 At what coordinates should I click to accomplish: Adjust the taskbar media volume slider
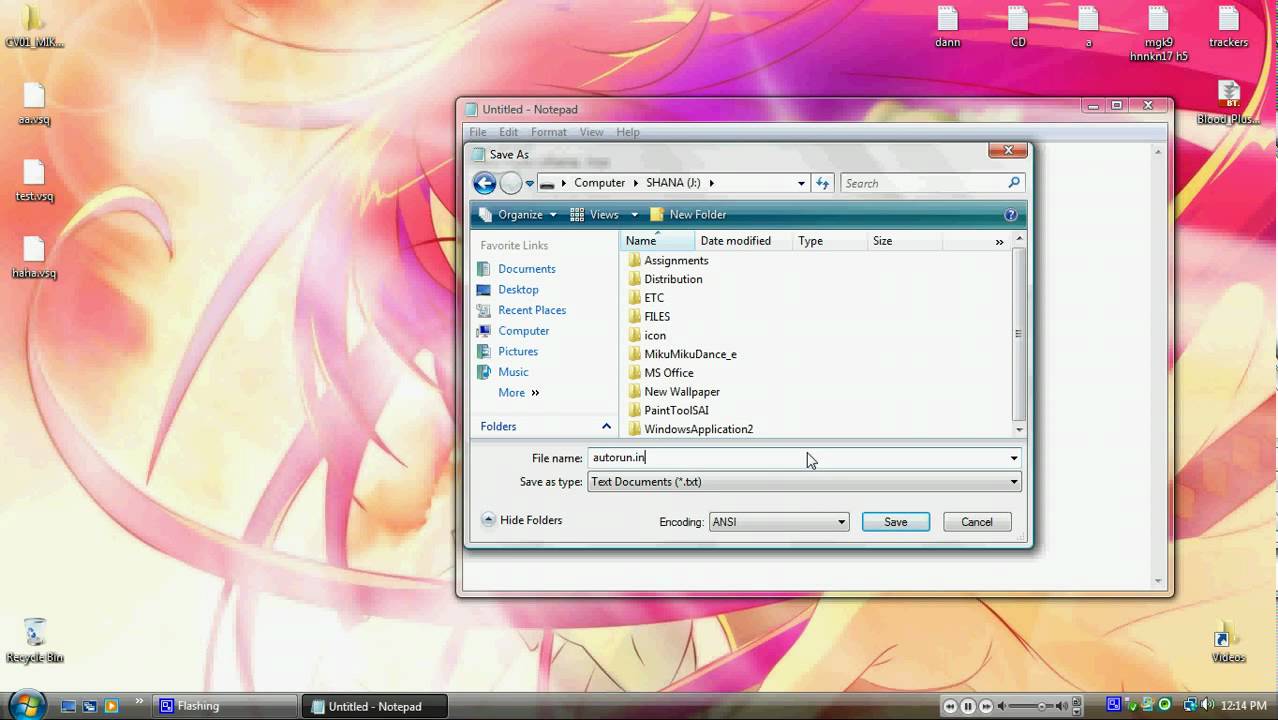[1042, 706]
